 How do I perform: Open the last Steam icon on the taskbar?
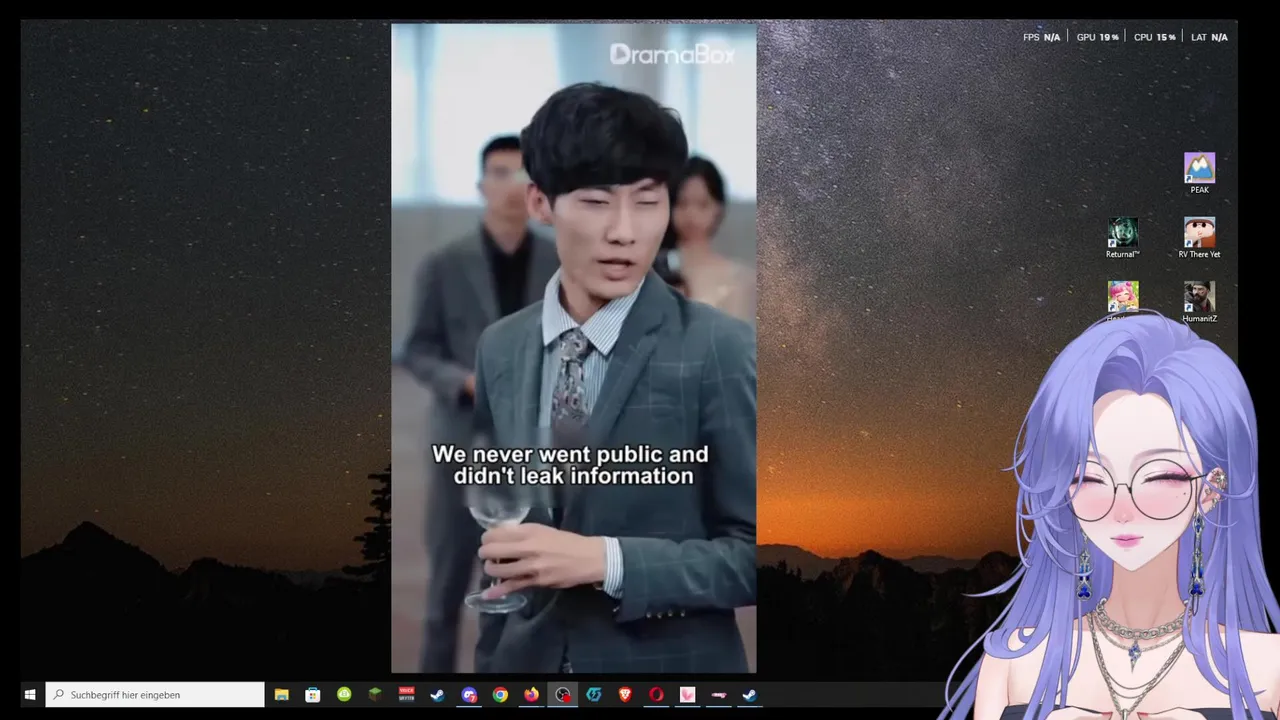750,694
